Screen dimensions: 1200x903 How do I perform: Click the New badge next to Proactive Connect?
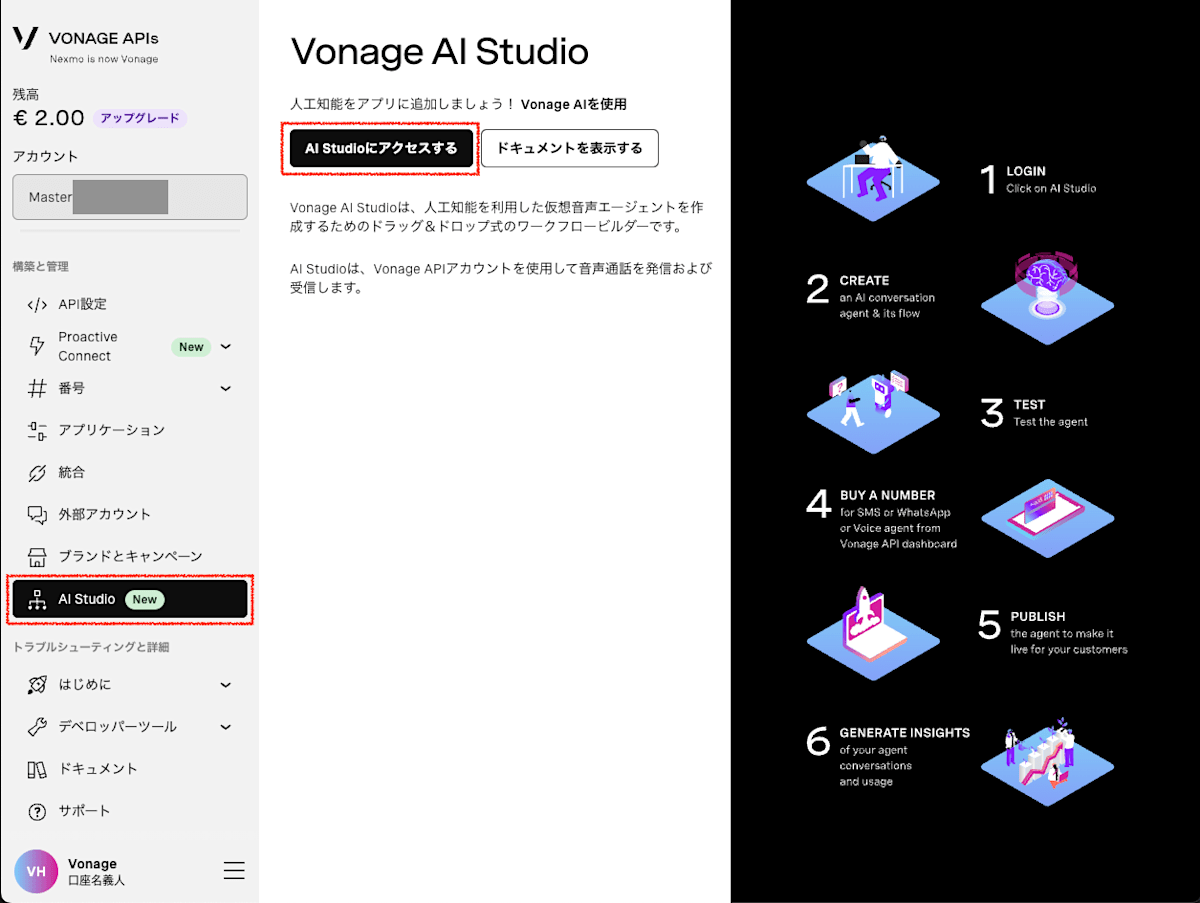[191, 347]
